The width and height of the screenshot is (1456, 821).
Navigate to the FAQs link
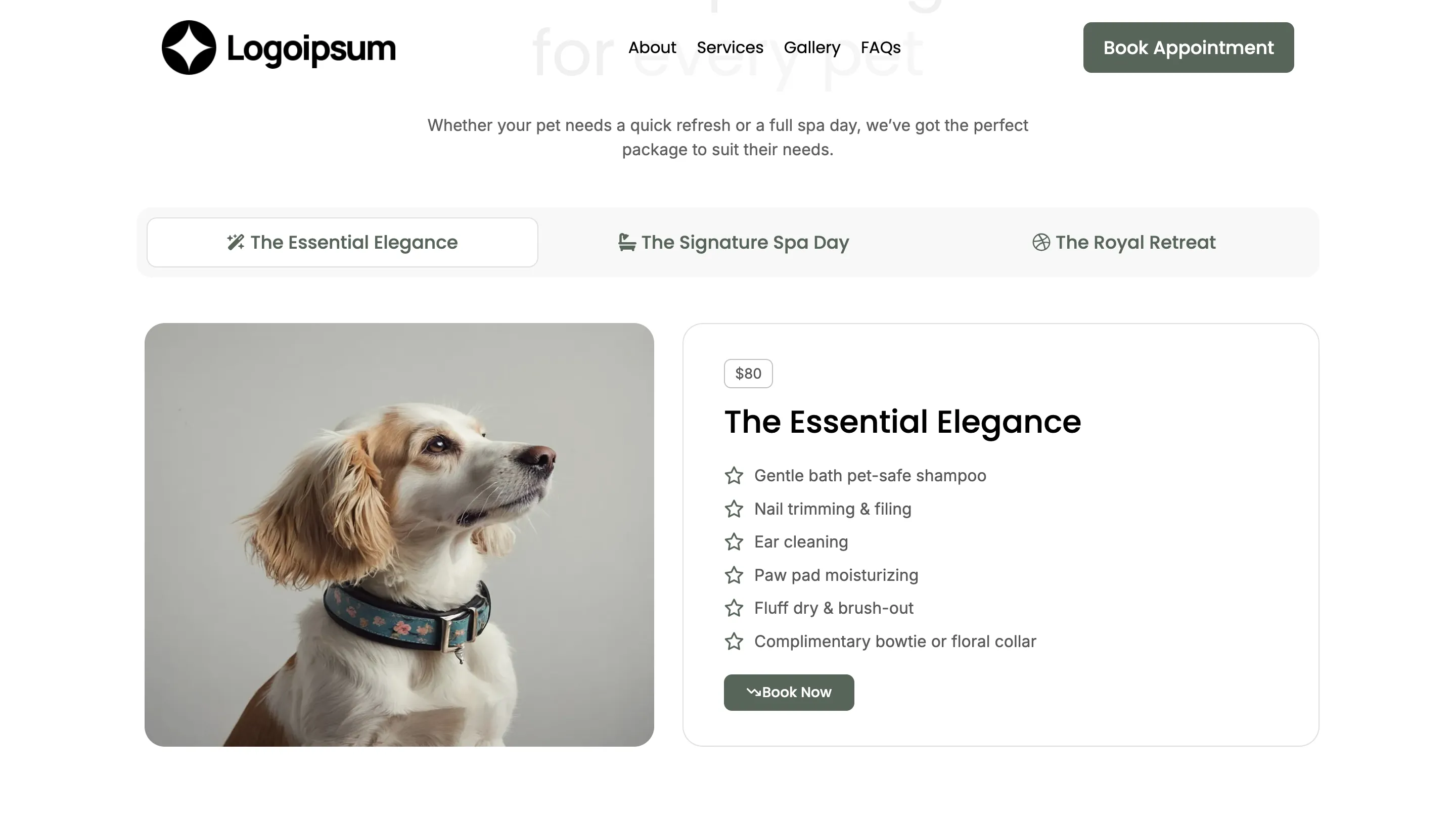[x=881, y=48]
